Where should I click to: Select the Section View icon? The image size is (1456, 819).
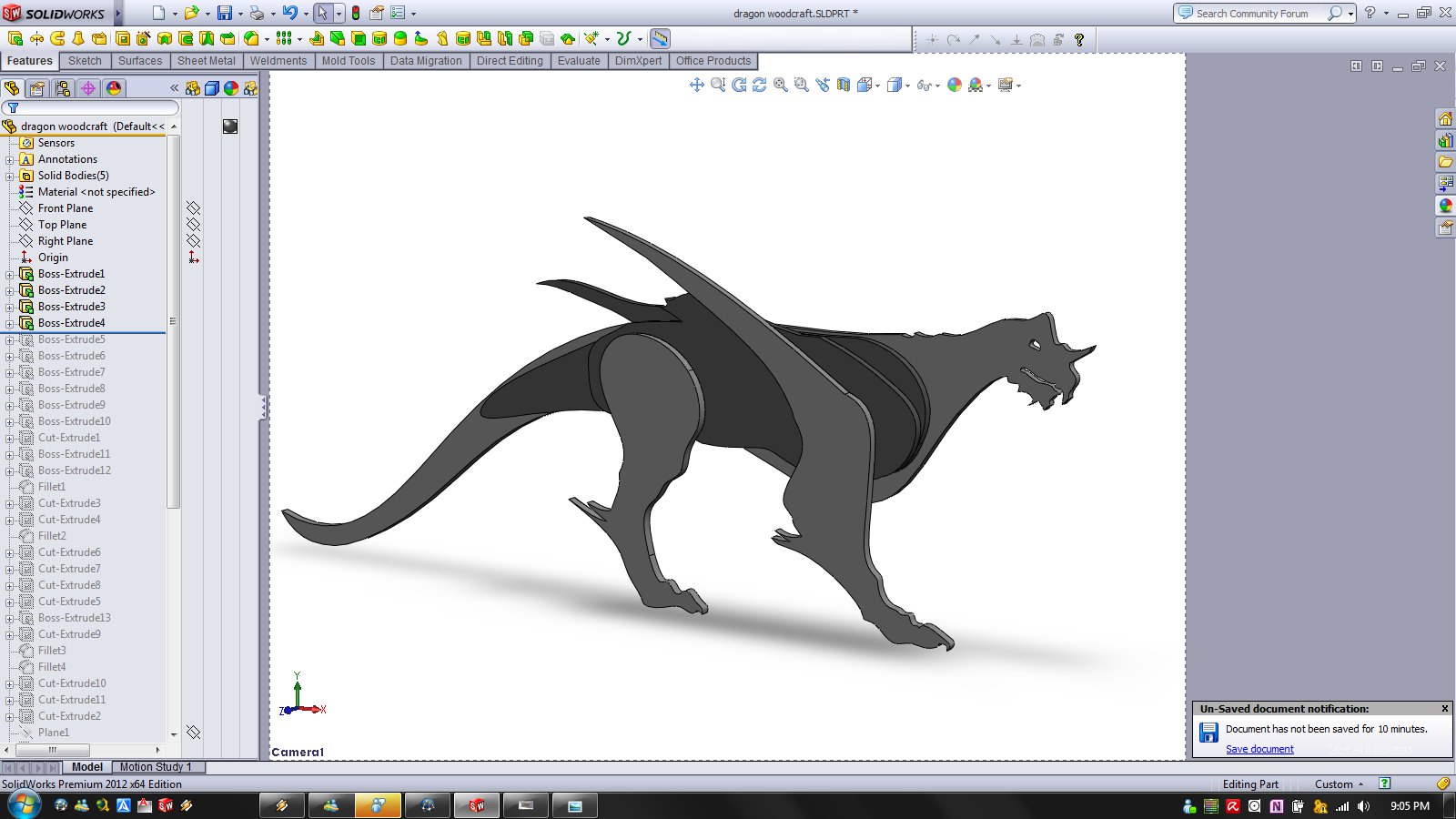[844, 85]
